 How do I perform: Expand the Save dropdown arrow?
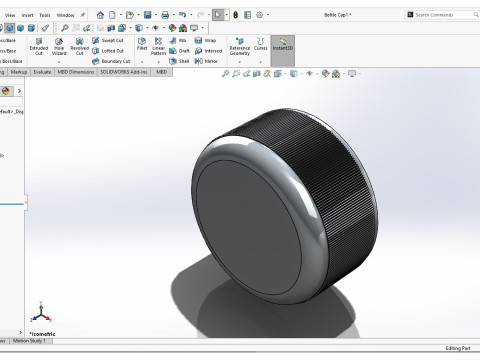(156, 15)
